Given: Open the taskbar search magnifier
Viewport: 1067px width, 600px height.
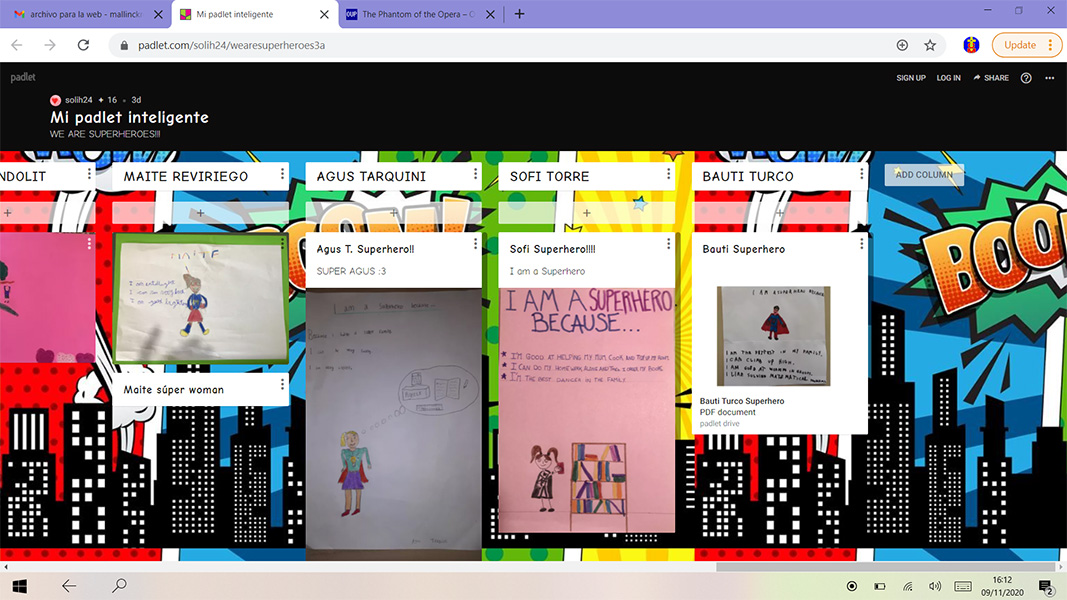Looking at the screenshot, I should [x=119, y=586].
